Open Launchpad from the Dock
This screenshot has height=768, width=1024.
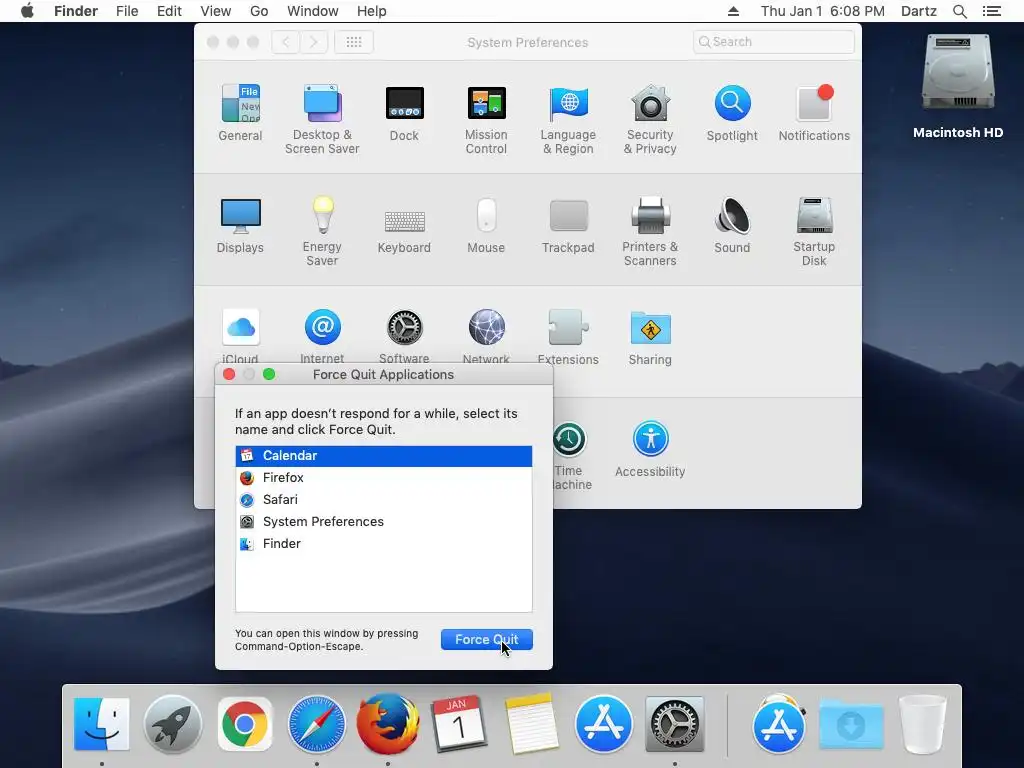[x=173, y=724]
